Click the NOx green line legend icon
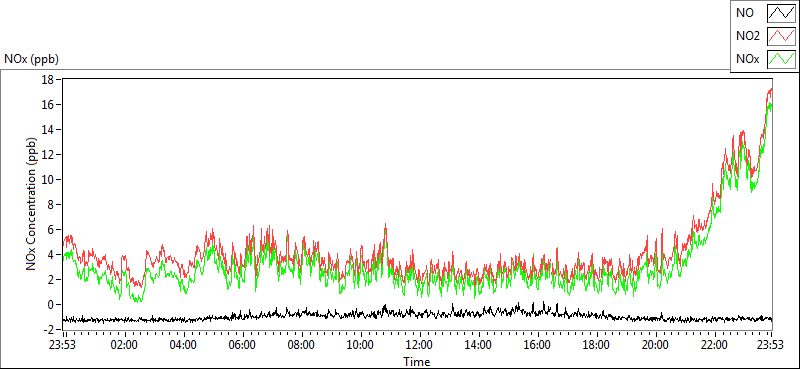Screen dimensions: 800x369 tap(781, 59)
